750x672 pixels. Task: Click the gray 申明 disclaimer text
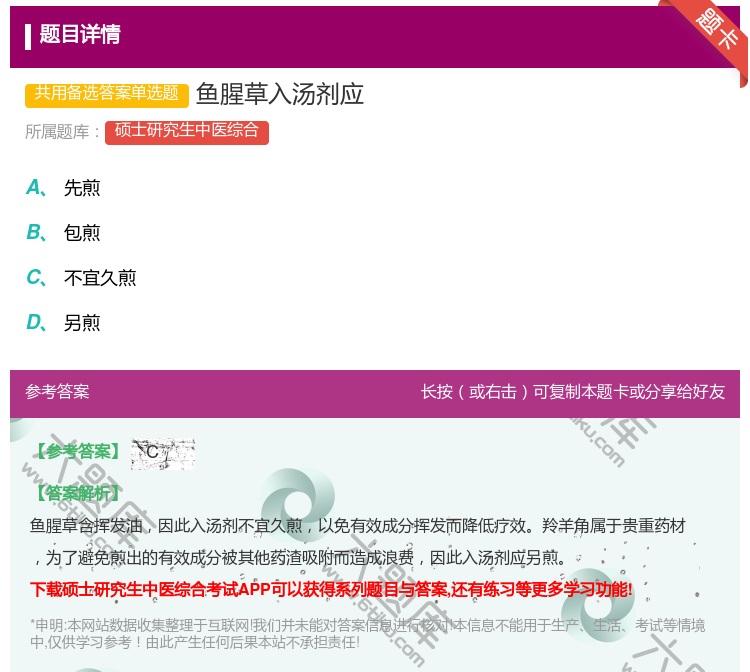367,633
